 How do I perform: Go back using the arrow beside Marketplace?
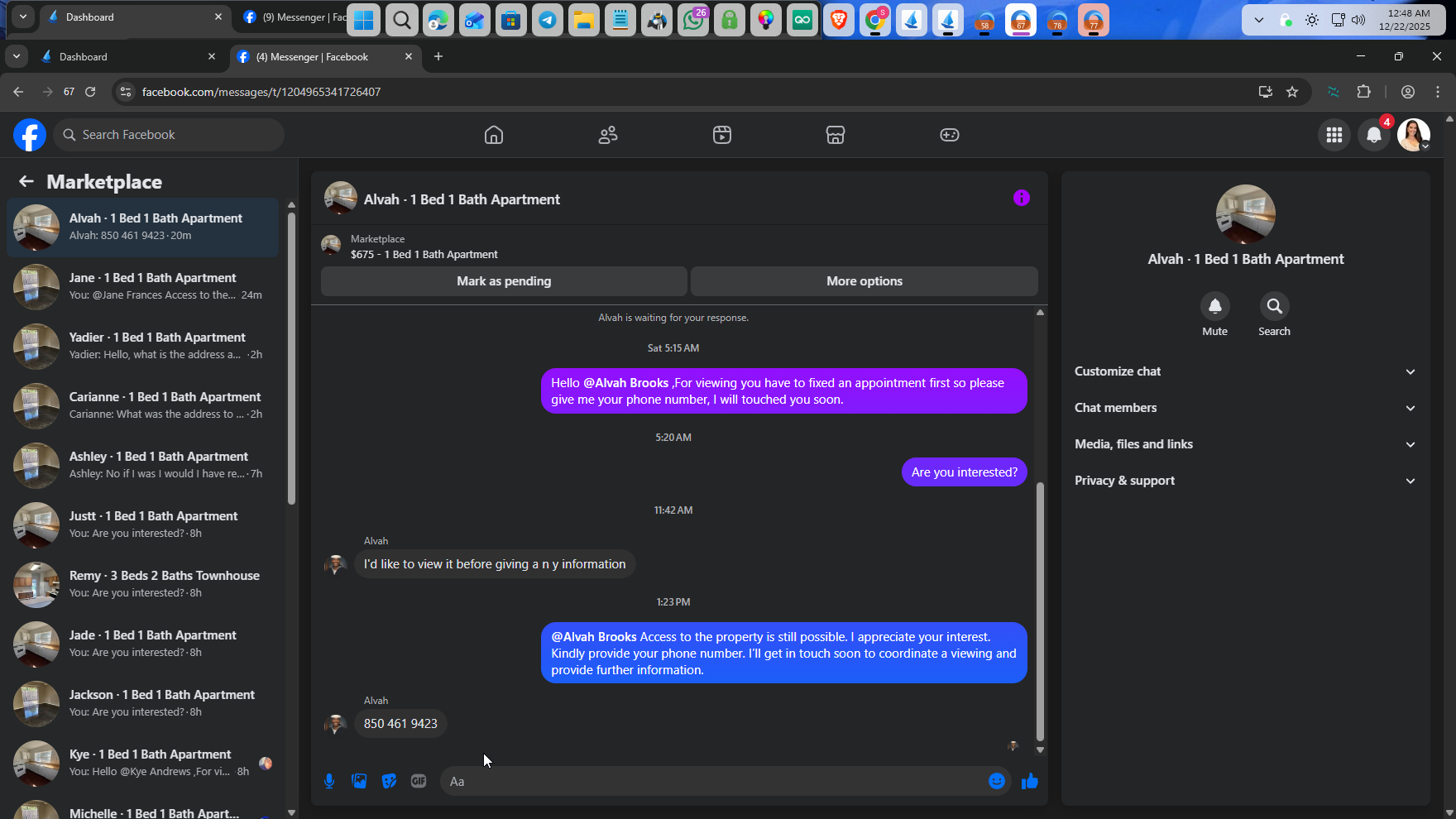pyautogui.click(x=26, y=181)
